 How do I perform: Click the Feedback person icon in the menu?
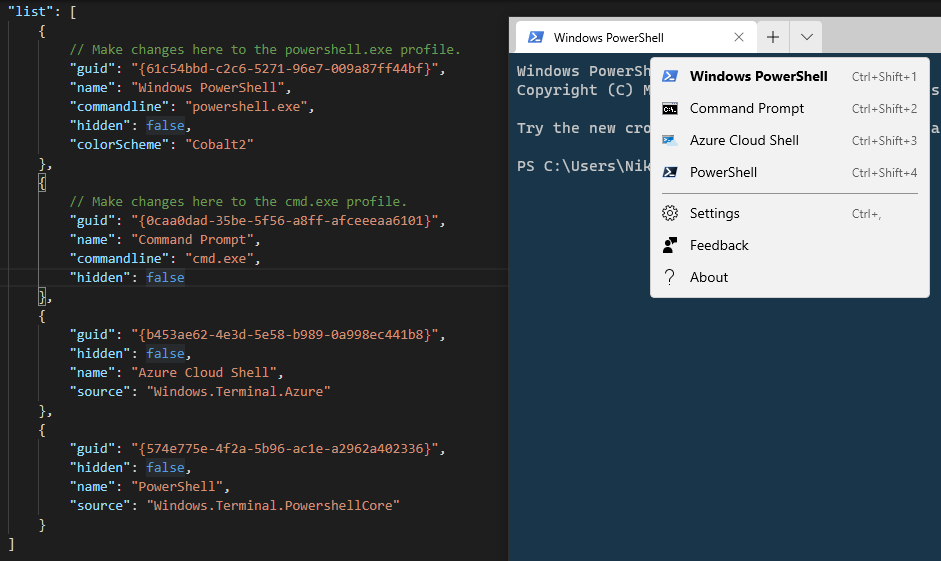point(670,245)
